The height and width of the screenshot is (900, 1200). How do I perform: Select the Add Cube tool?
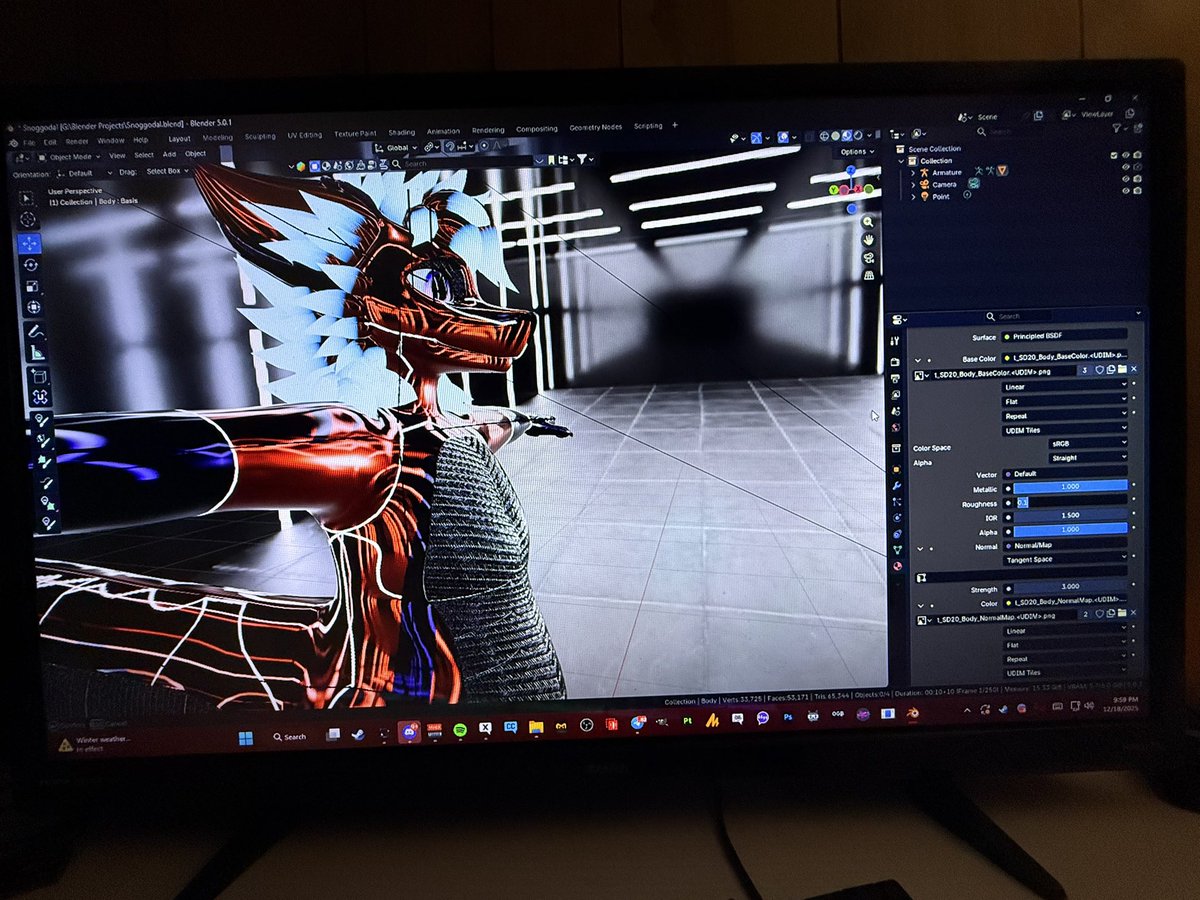39,377
